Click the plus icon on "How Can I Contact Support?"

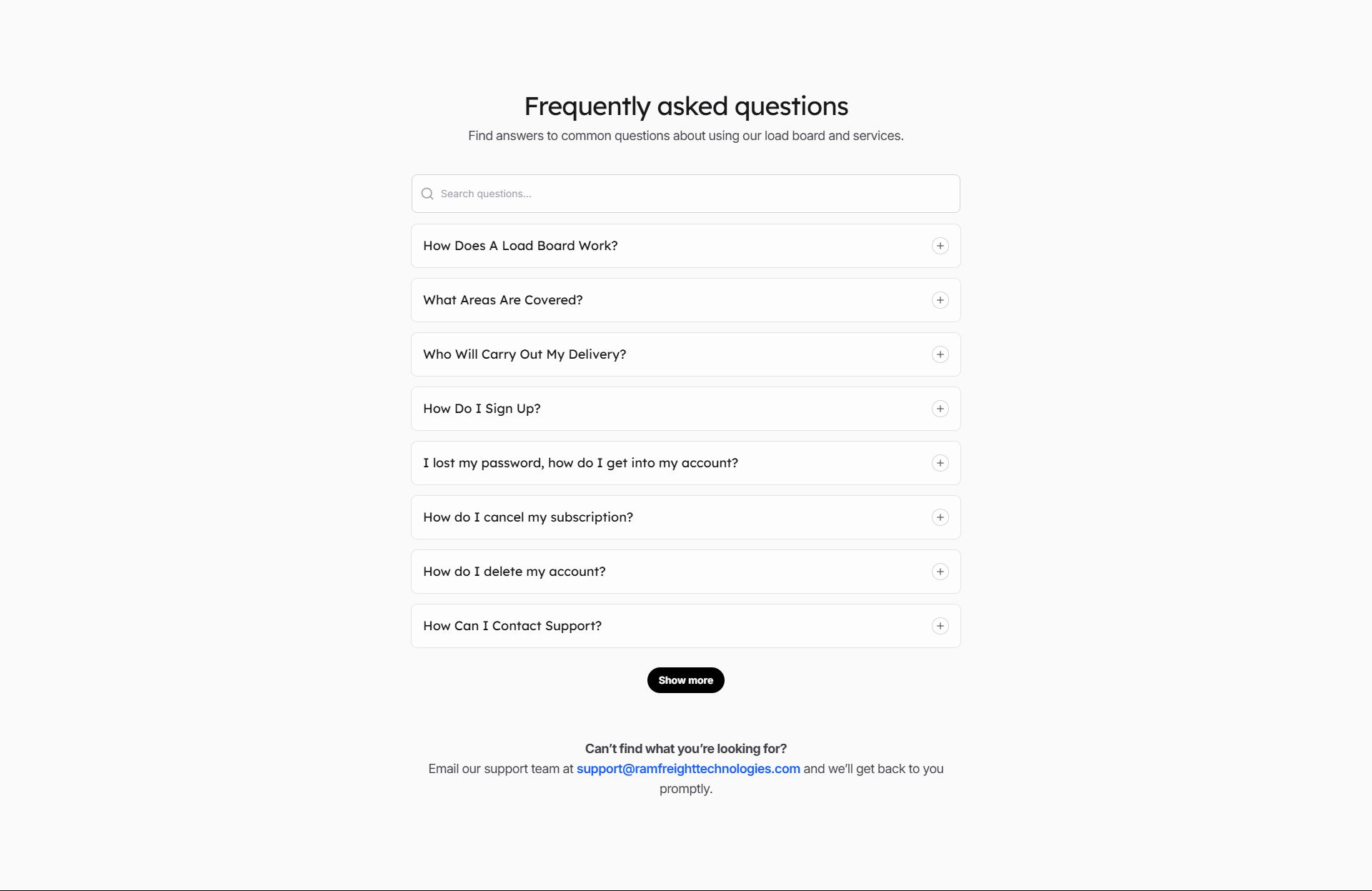pos(940,625)
